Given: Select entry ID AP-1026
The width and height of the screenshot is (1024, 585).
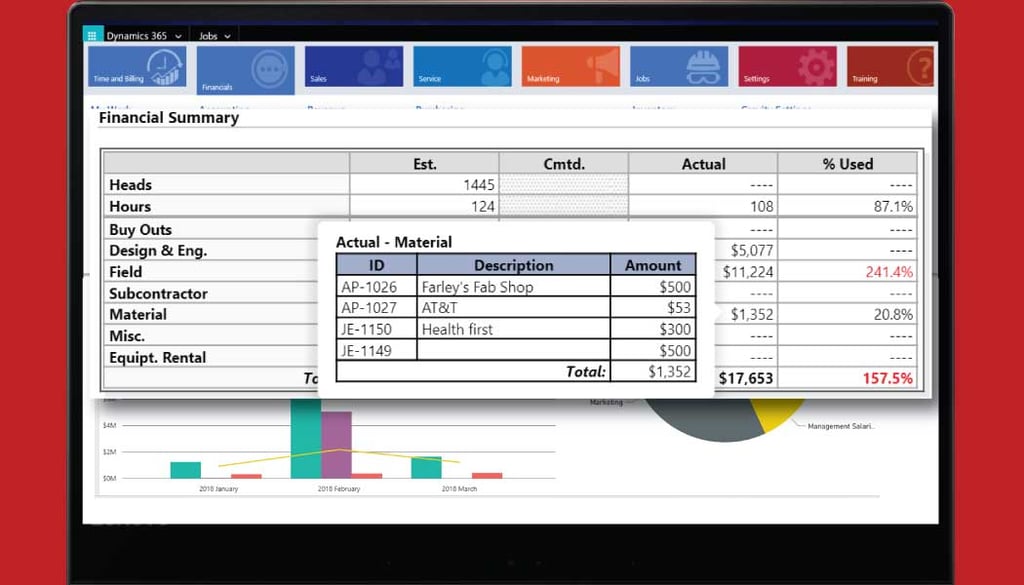Looking at the screenshot, I should coord(369,287).
